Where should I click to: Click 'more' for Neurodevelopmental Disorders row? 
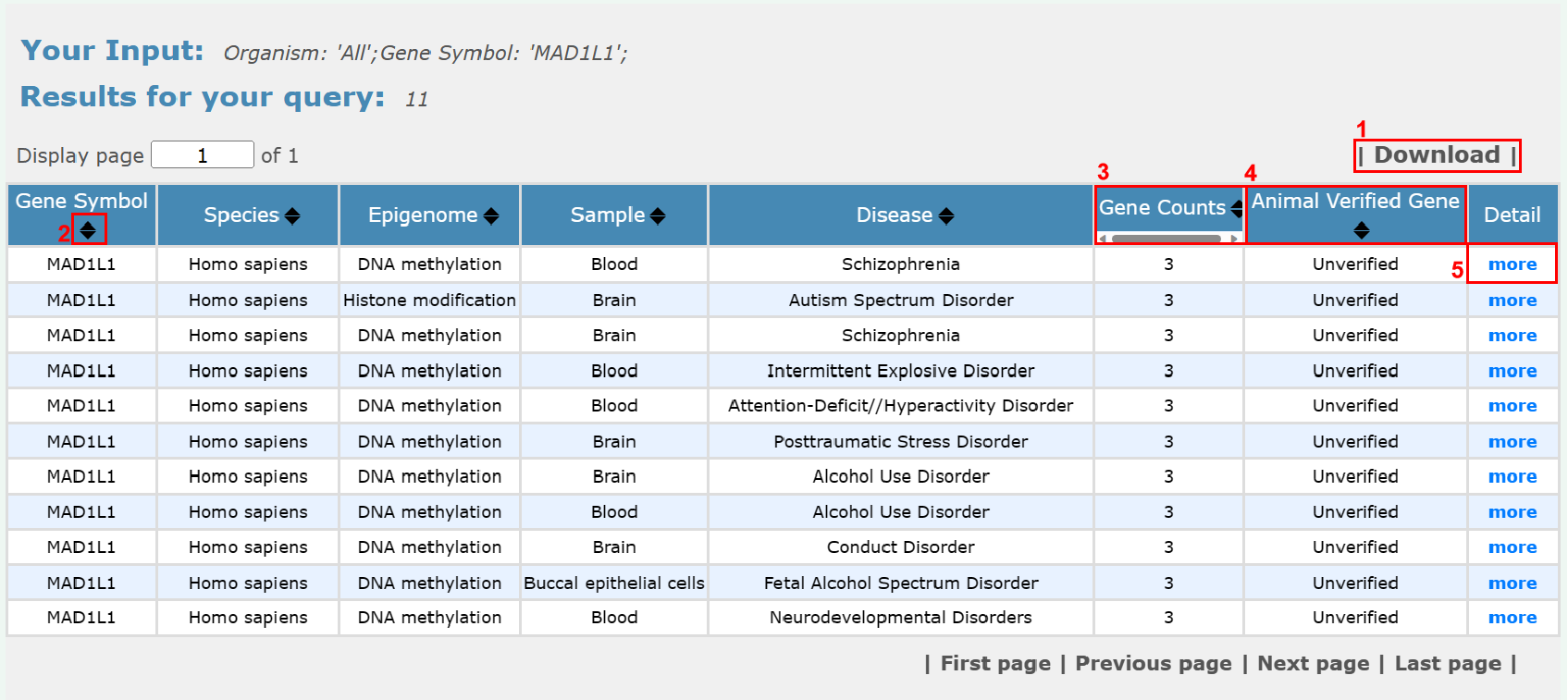(1512, 618)
